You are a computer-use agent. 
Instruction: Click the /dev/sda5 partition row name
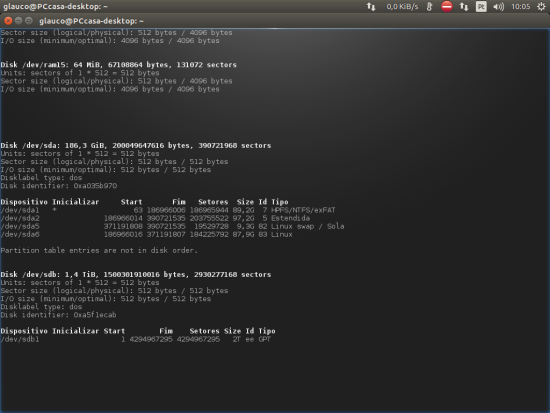20,226
